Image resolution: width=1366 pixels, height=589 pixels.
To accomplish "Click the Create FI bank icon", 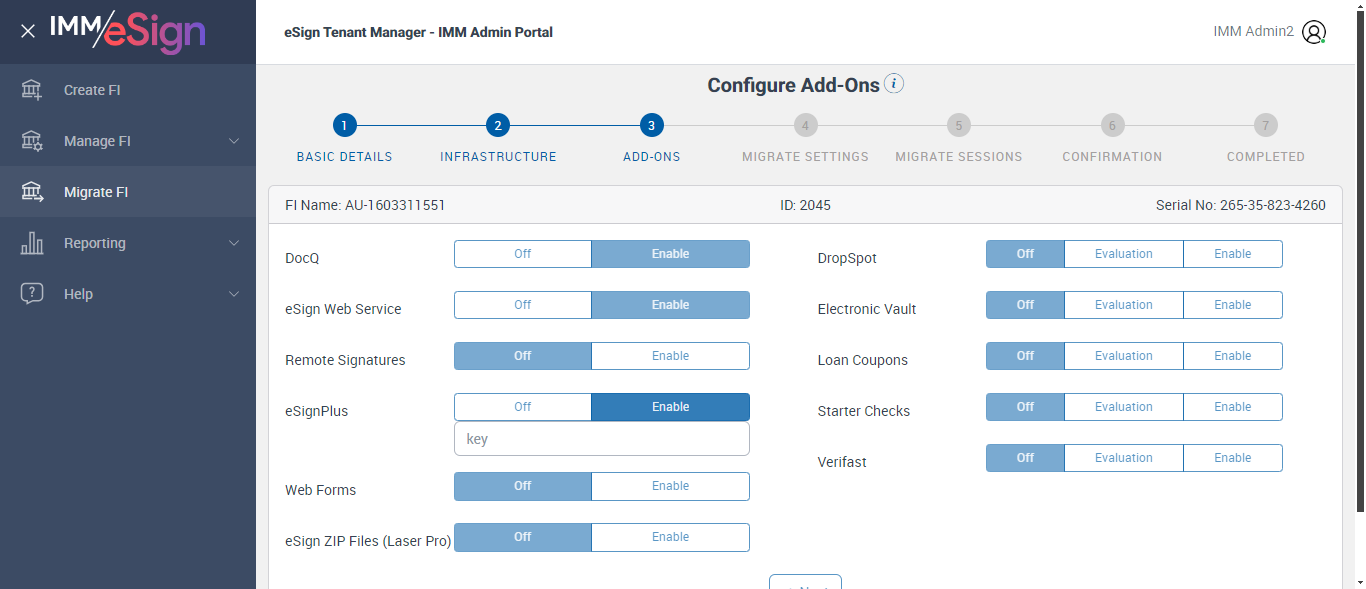I will point(32,90).
